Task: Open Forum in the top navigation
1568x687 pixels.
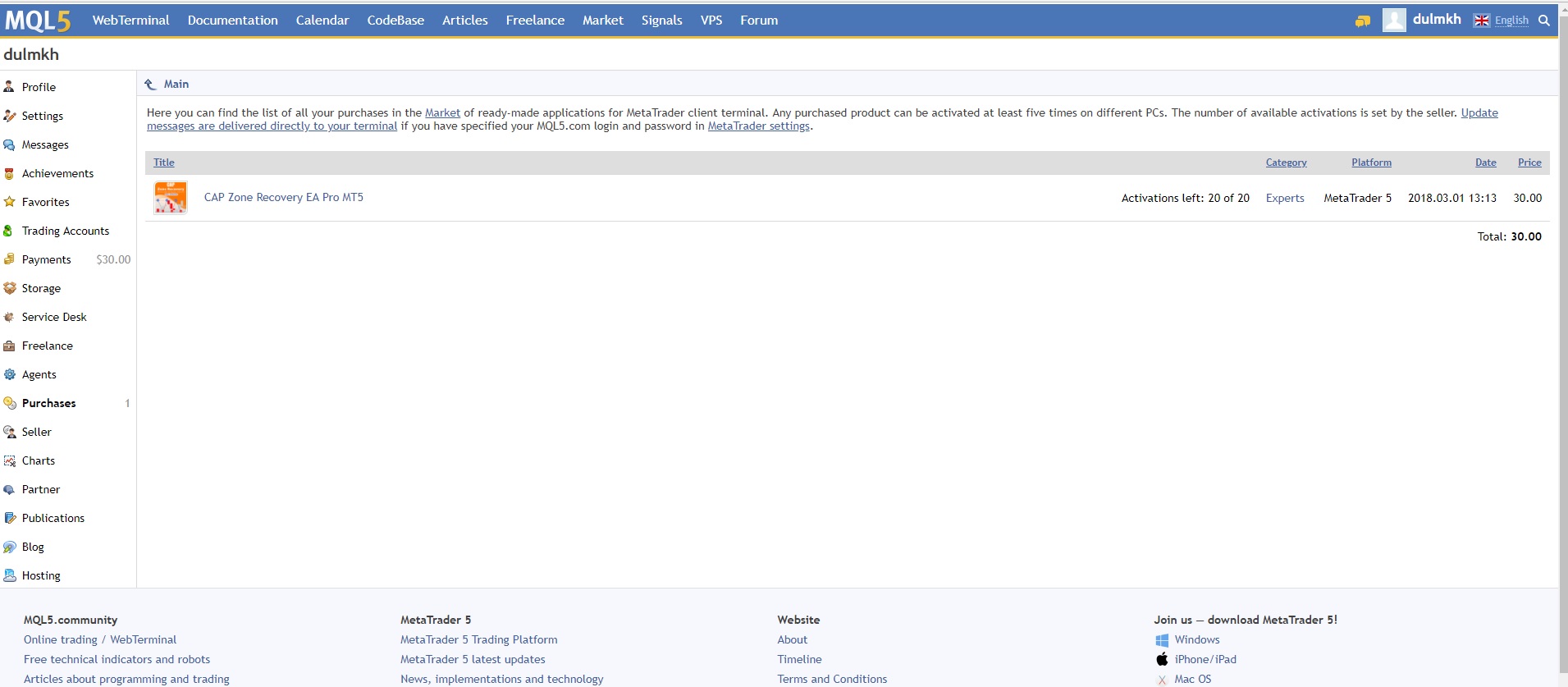Action: click(x=759, y=21)
